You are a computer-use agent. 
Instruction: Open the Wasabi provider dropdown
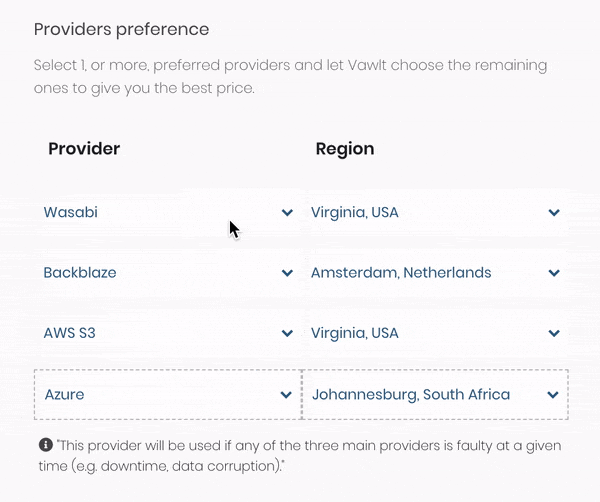click(x=168, y=212)
